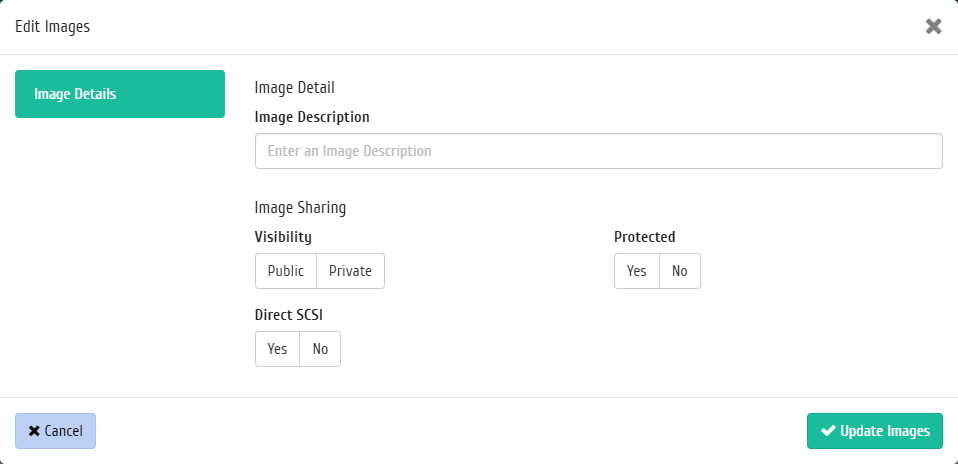Choose No under Protected

pyautogui.click(x=680, y=271)
